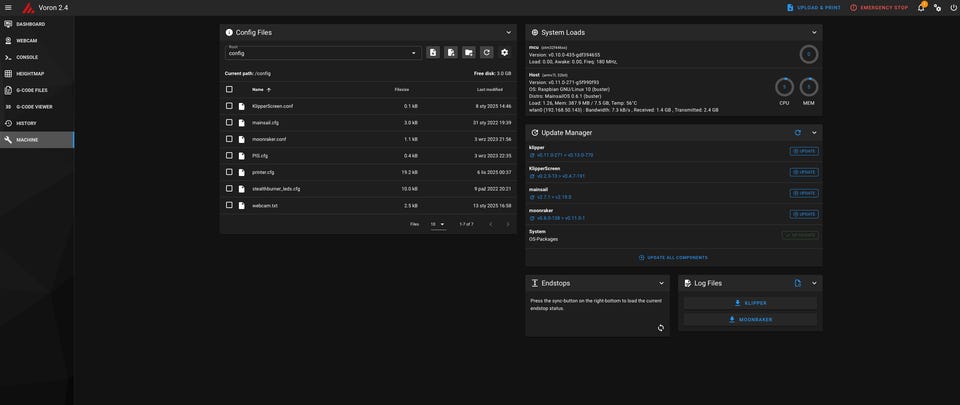Click the create new folder icon

pyautogui.click(x=468, y=53)
